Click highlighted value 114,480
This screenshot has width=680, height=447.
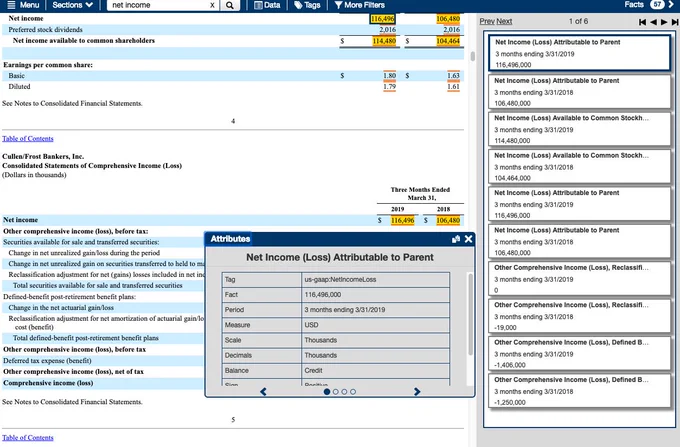384,41
